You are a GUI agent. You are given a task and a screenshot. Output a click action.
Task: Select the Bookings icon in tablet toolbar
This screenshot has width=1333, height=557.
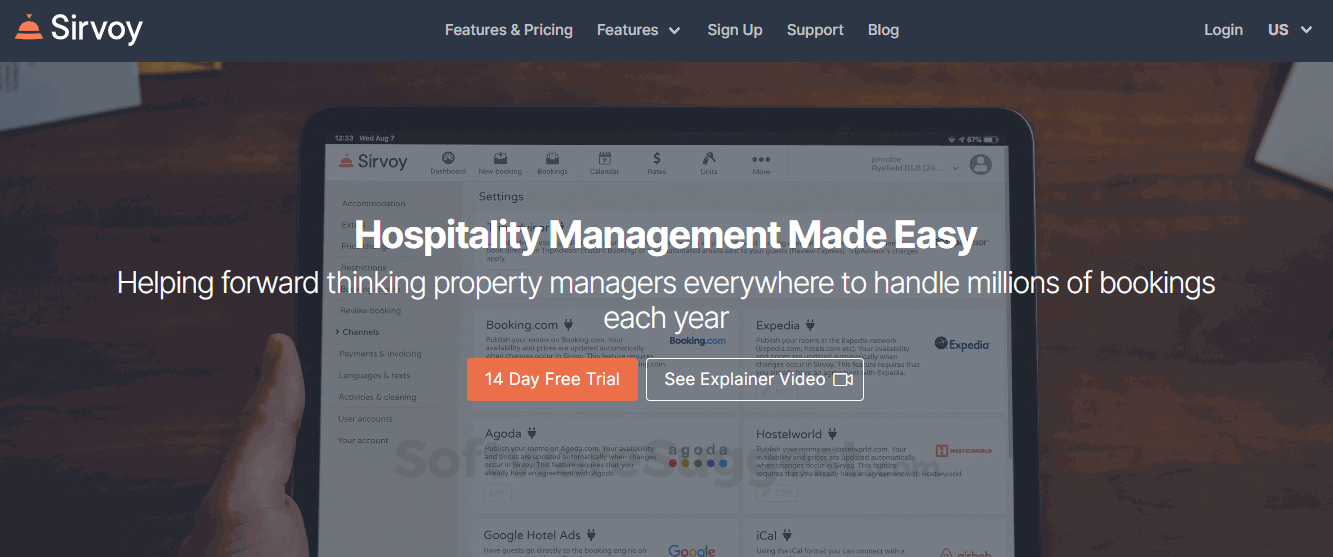(x=552, y=158)
